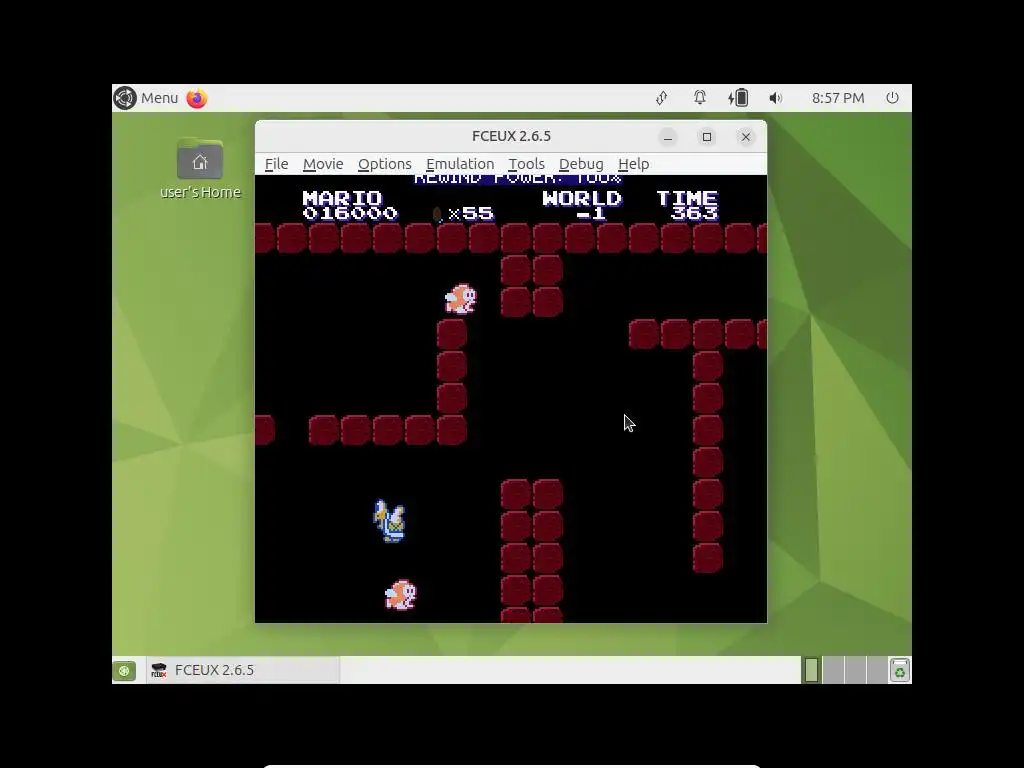Viewport: 1024px width, 768px height.
Task: Click the upper red Cheep Cheep fish
Action: [x=460, y=299]
